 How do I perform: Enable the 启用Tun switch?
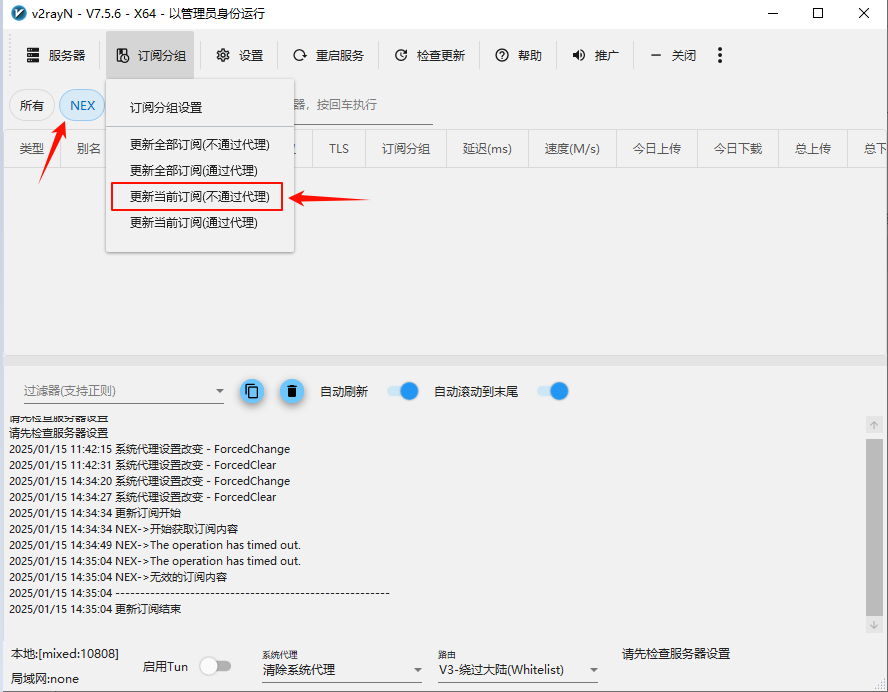click(215, 666)
